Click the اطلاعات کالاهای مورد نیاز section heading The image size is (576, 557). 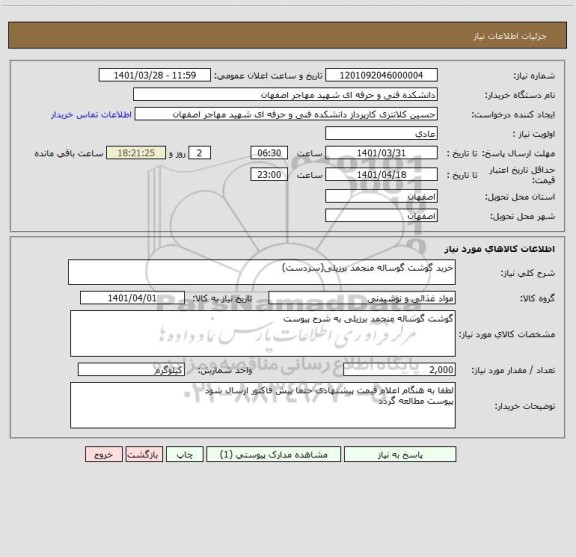[x=500, y=249]
